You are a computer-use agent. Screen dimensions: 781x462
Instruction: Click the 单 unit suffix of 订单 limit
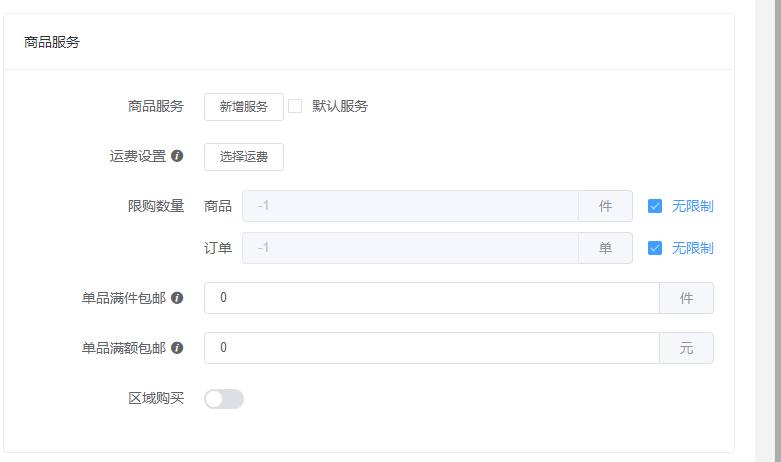(x=605, y=248)
